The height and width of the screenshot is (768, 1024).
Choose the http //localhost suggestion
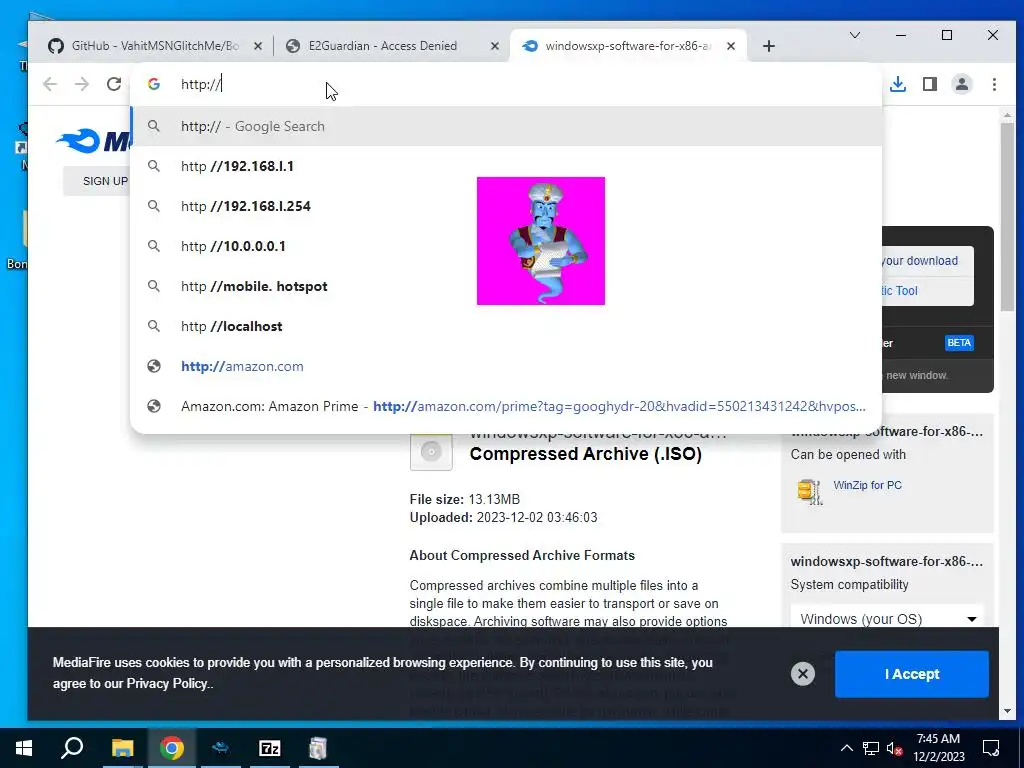click(506, 326)
